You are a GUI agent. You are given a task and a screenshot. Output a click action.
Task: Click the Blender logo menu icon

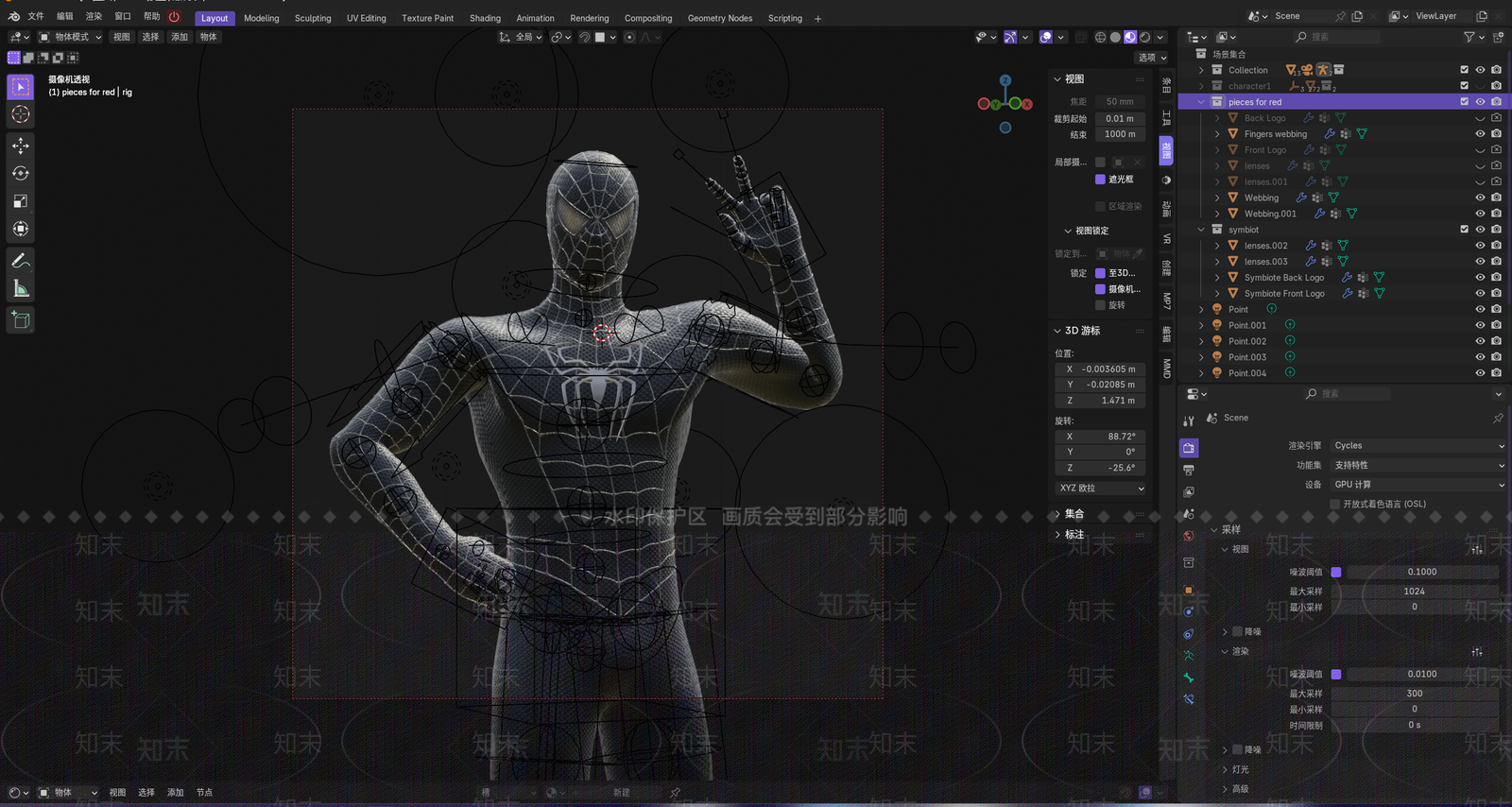tap(13, 16)
